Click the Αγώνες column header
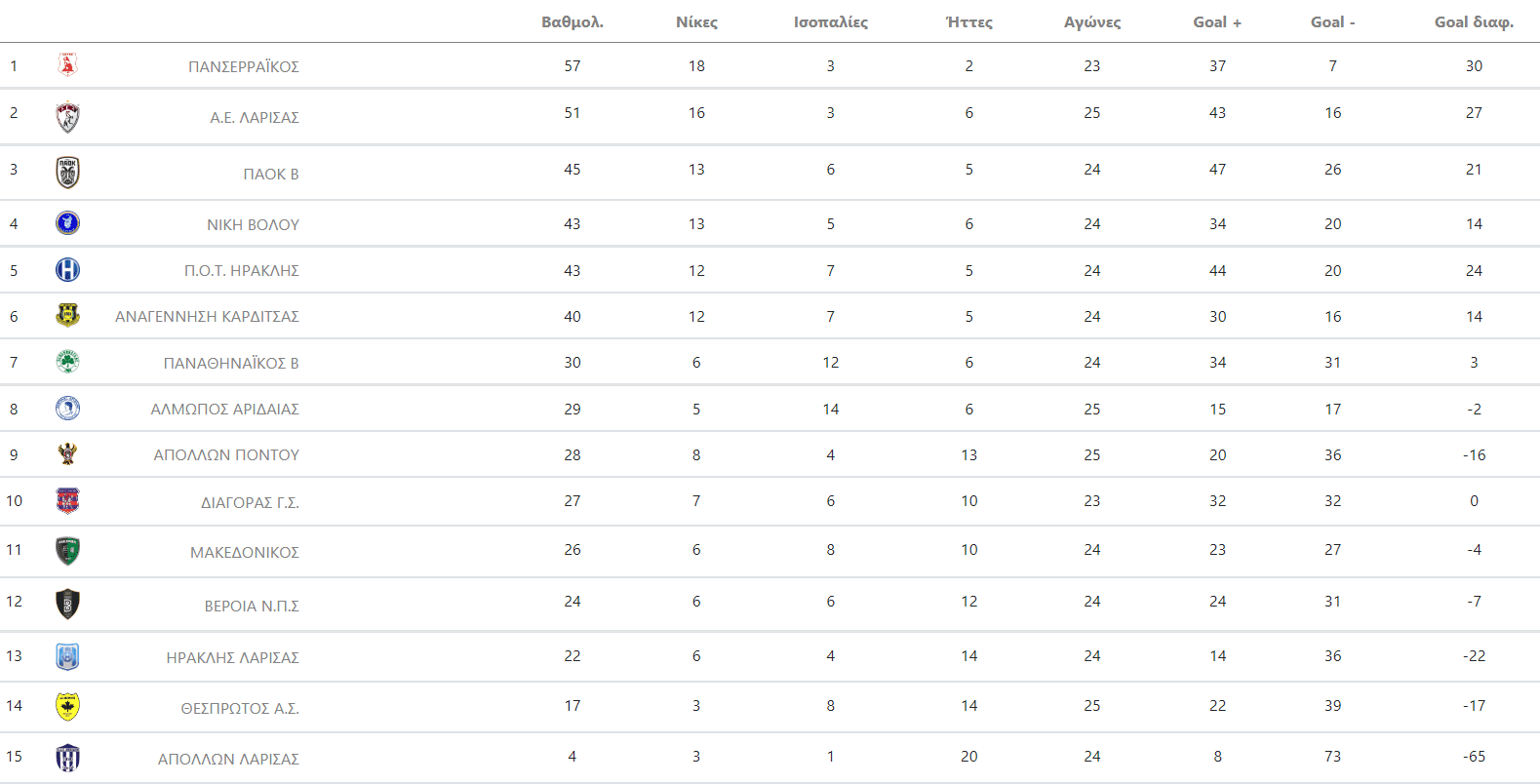The width and height of the screenshot is (1540, 784). tap(1091, 22)
